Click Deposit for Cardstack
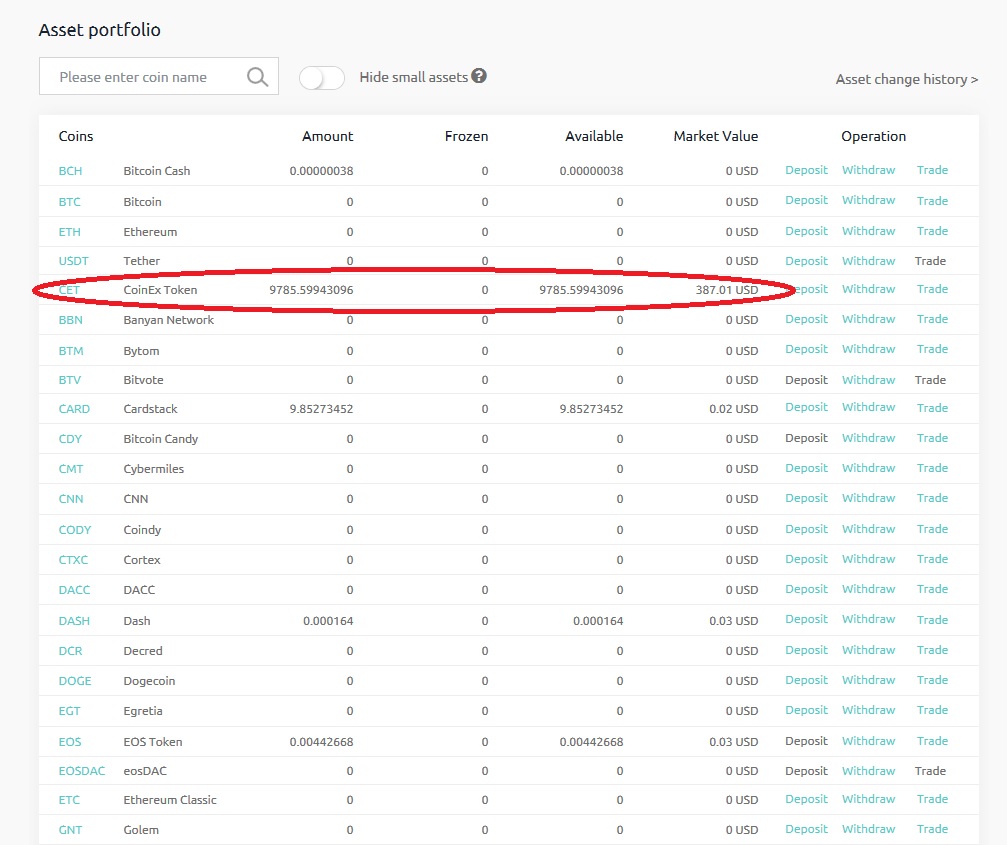 (806, 407)
